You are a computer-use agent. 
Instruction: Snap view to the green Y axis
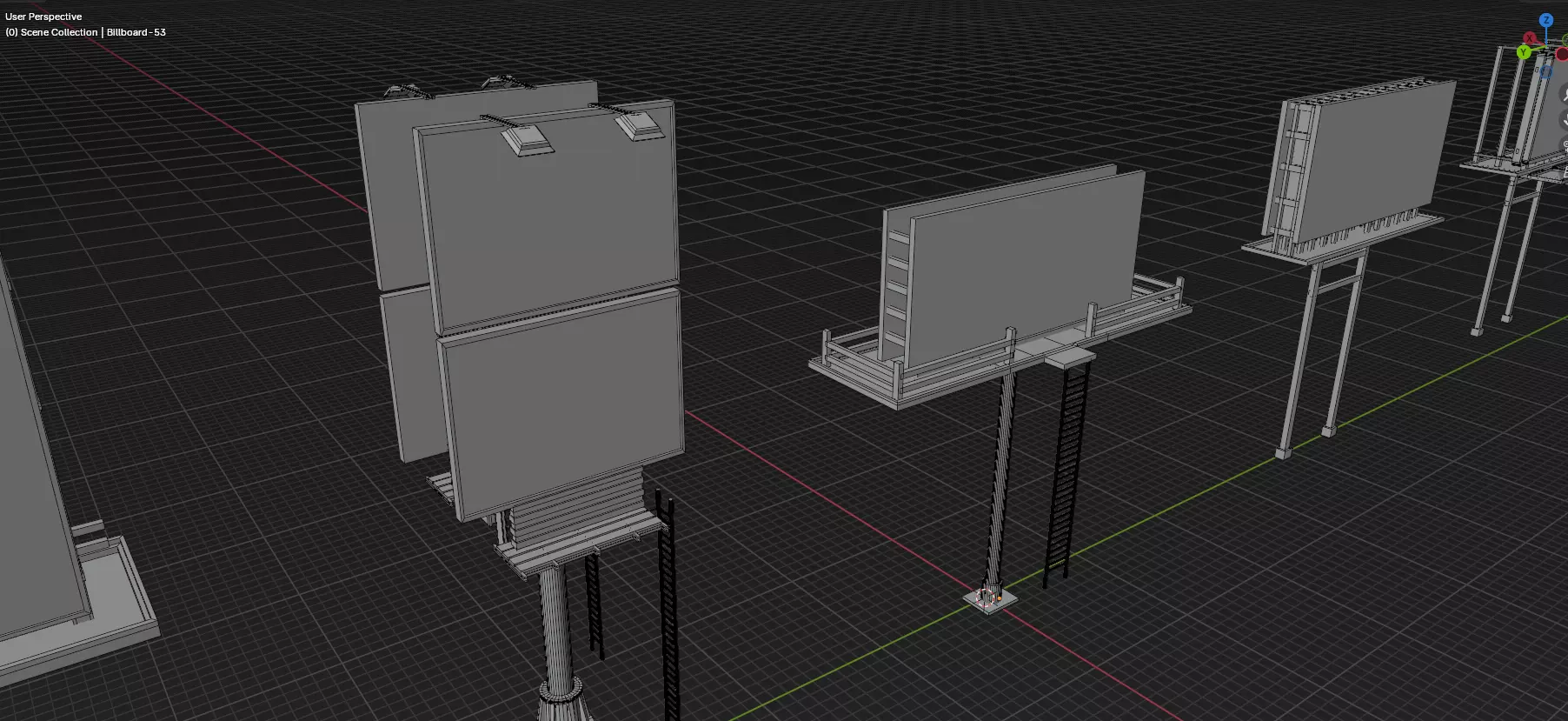(1523, 52)
